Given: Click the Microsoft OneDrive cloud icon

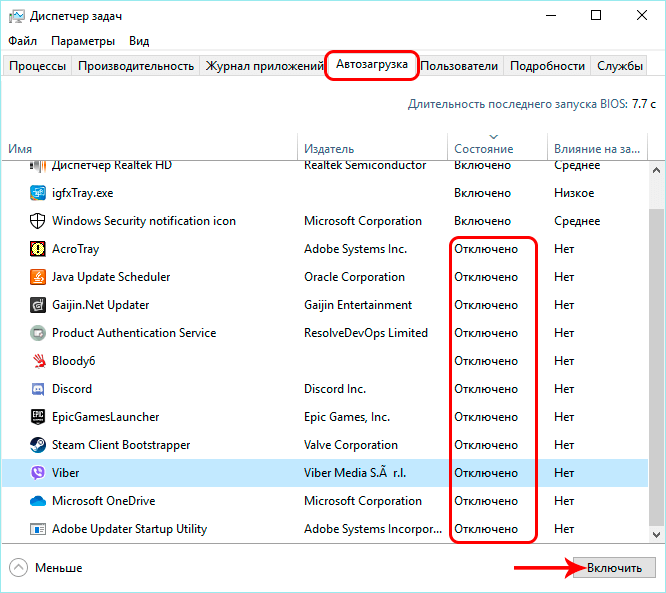Looking at the screenshot, I should click(x=38, y=501).
